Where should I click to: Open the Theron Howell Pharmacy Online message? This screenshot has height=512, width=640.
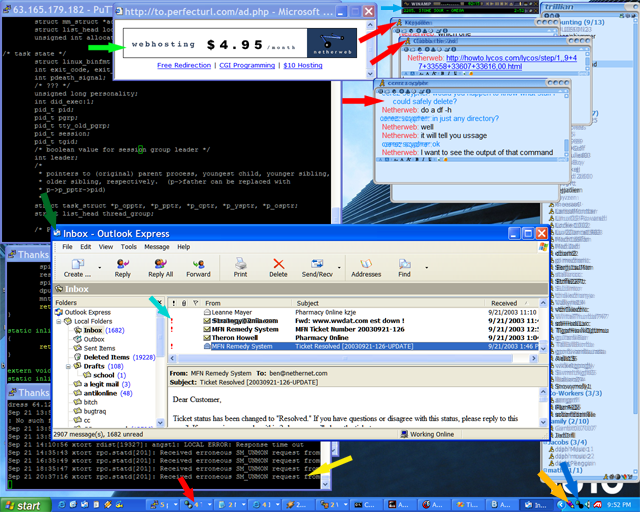354,338
